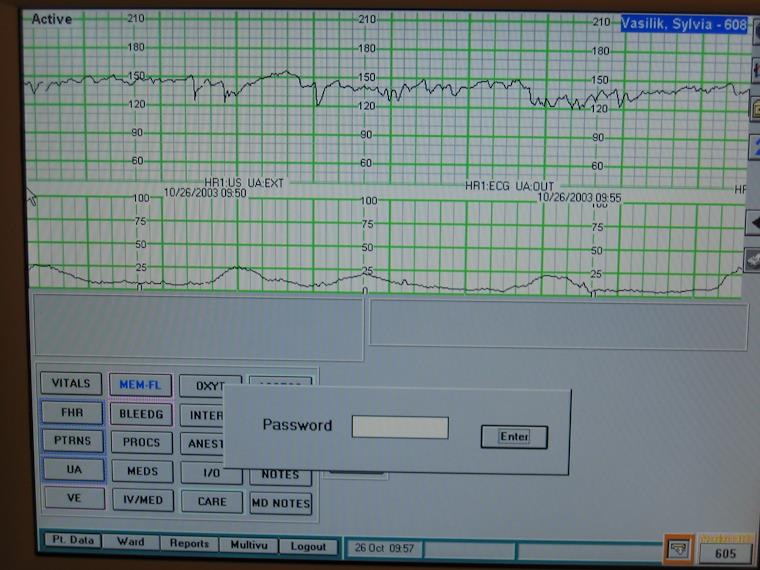Open the MD NOTES button
This screenshot has width=760, height=570.
[280, 502]
